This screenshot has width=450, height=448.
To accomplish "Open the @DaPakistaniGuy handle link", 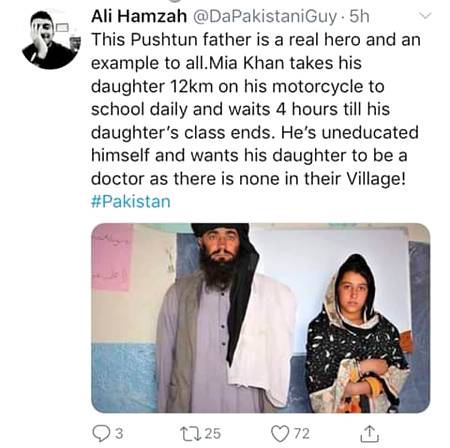I will pyautogui.click(x=265, y=17).
